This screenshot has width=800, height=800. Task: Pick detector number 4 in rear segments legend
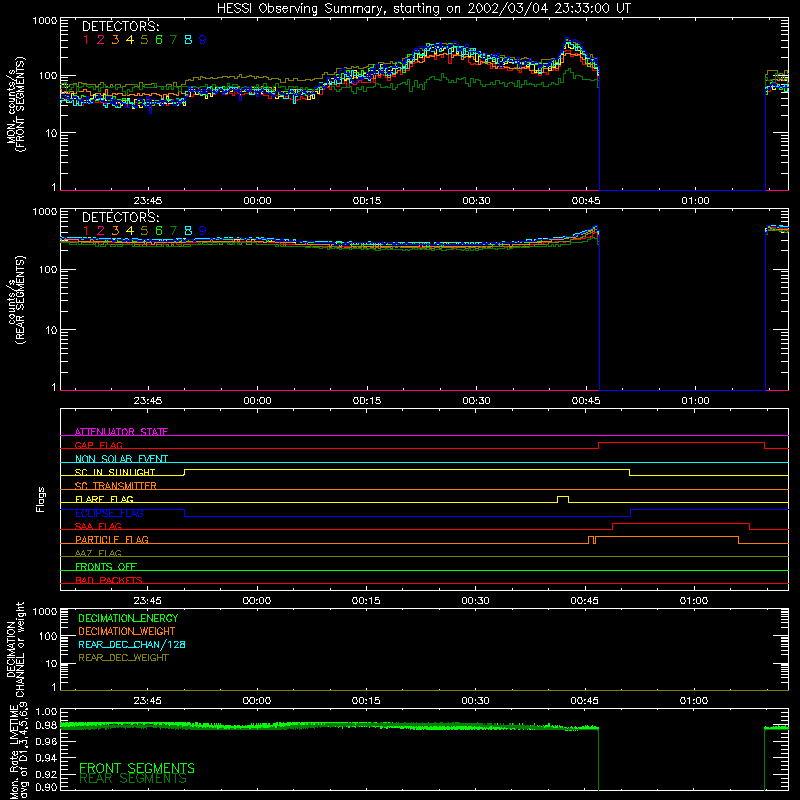click(x=130, y=231)
